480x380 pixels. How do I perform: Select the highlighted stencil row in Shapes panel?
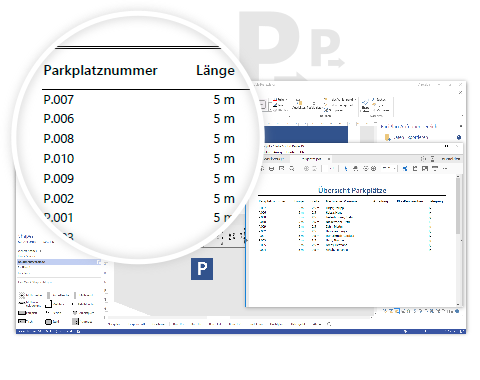59,262
